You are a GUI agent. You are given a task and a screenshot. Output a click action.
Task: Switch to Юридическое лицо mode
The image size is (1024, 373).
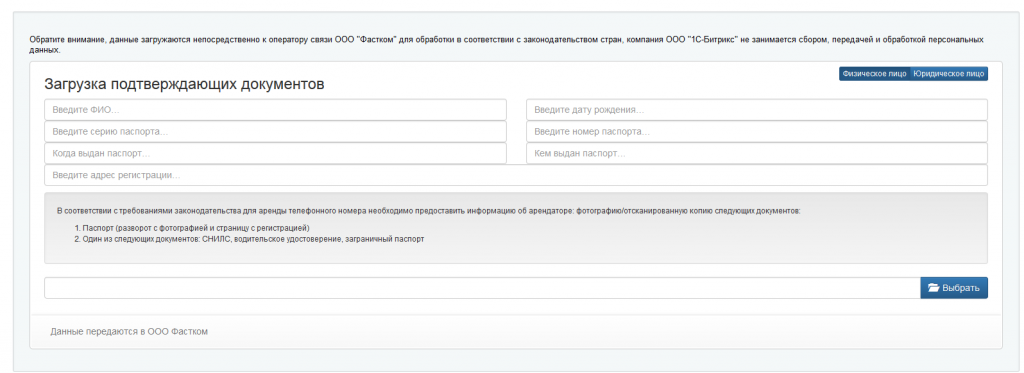coord(949,74)
